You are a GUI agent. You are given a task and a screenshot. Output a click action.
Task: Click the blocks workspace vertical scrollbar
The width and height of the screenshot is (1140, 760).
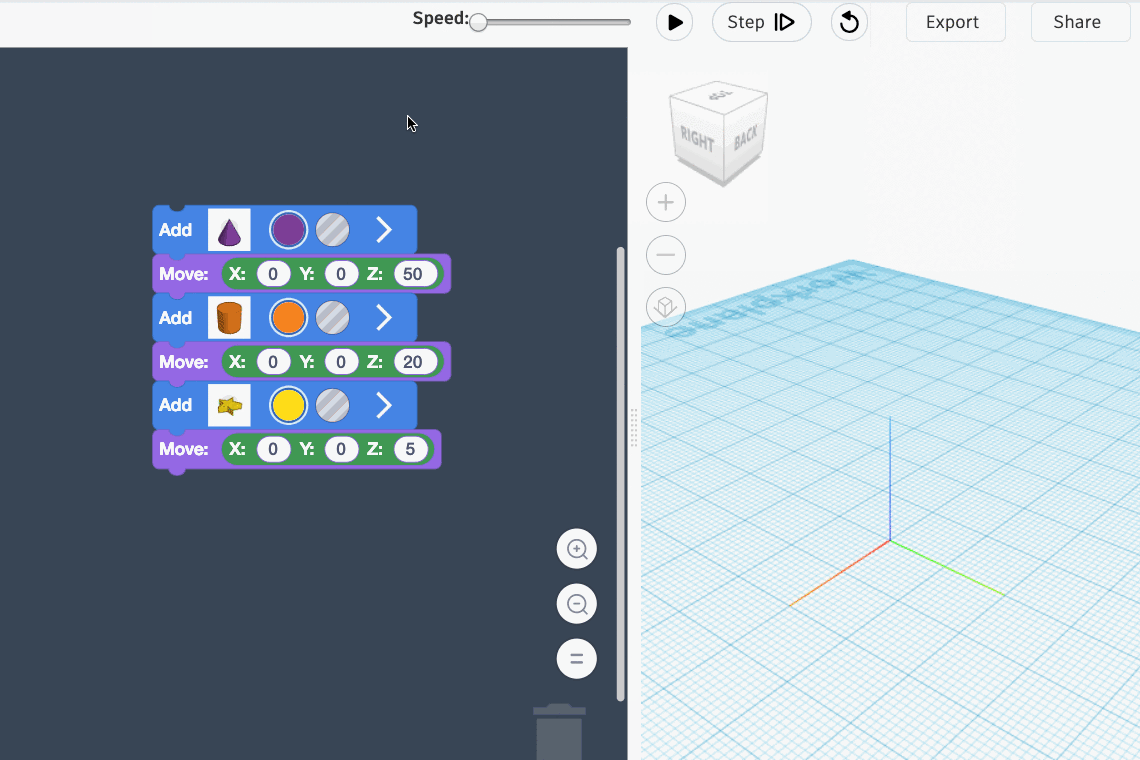pos(620,474)
